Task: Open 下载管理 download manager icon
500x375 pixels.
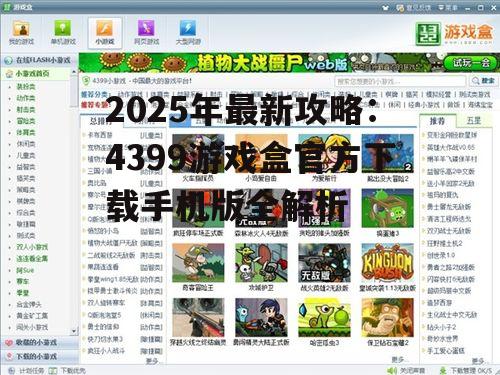Action: coord(443,371)
